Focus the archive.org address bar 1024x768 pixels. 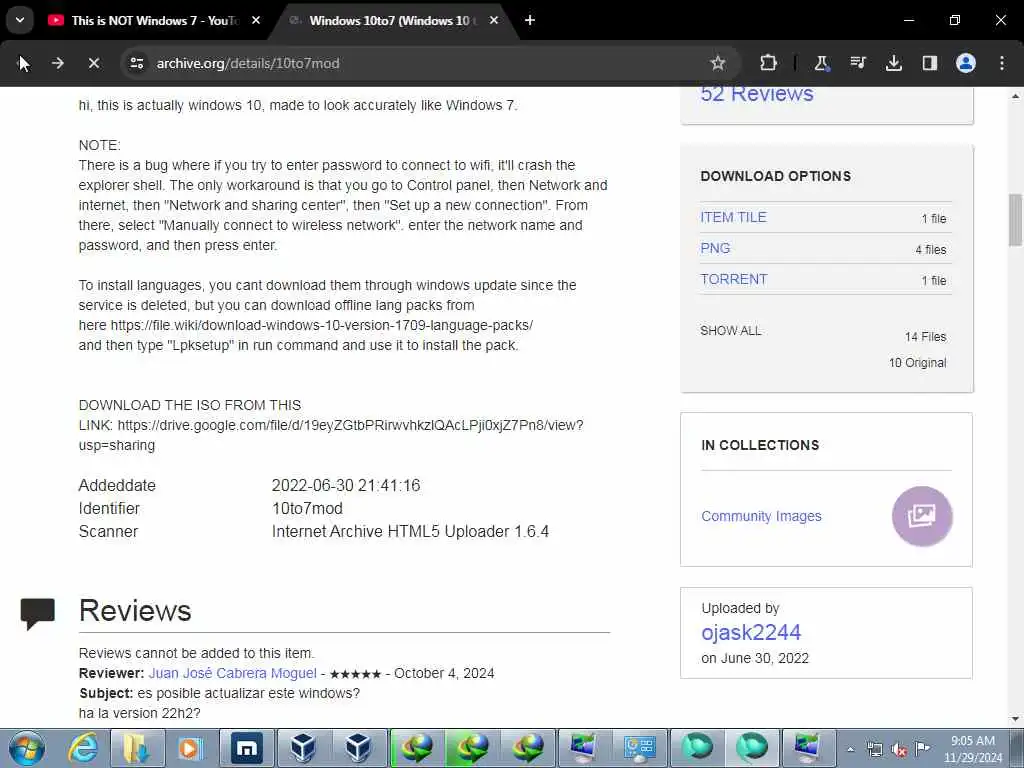(418, 63)
